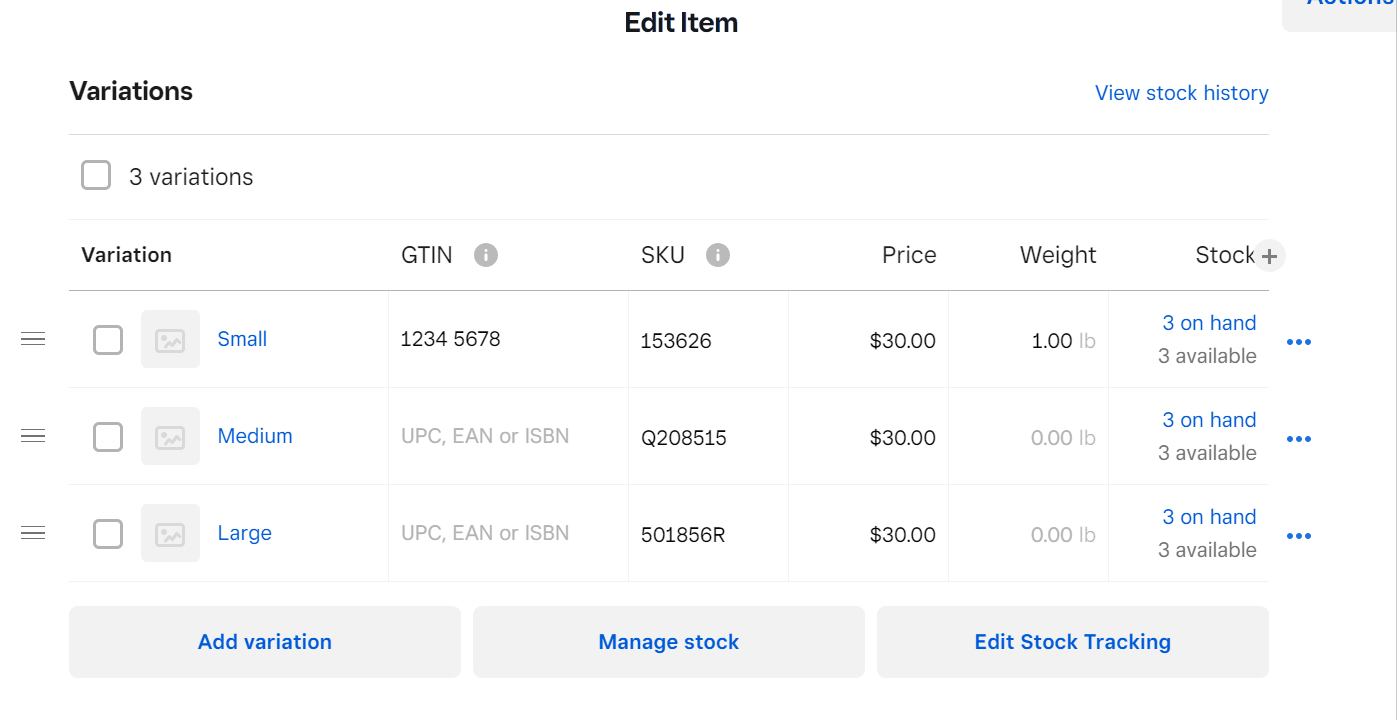Click the 'GTIN' column header text
Image resolution: width=1397 pixels, height=720 pixels.
(x=427, y=255)
